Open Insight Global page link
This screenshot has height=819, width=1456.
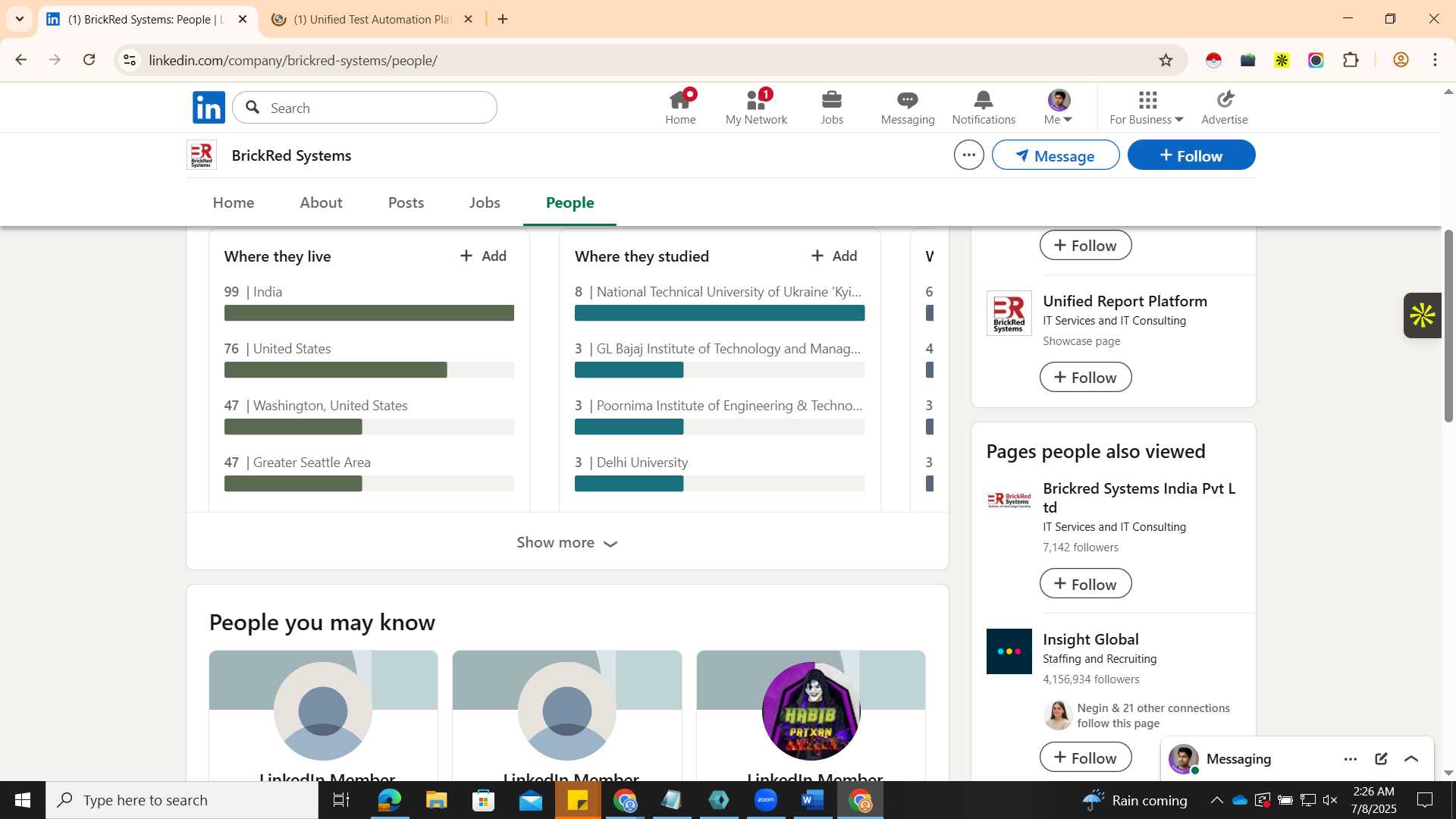(x=1090, y=639)
